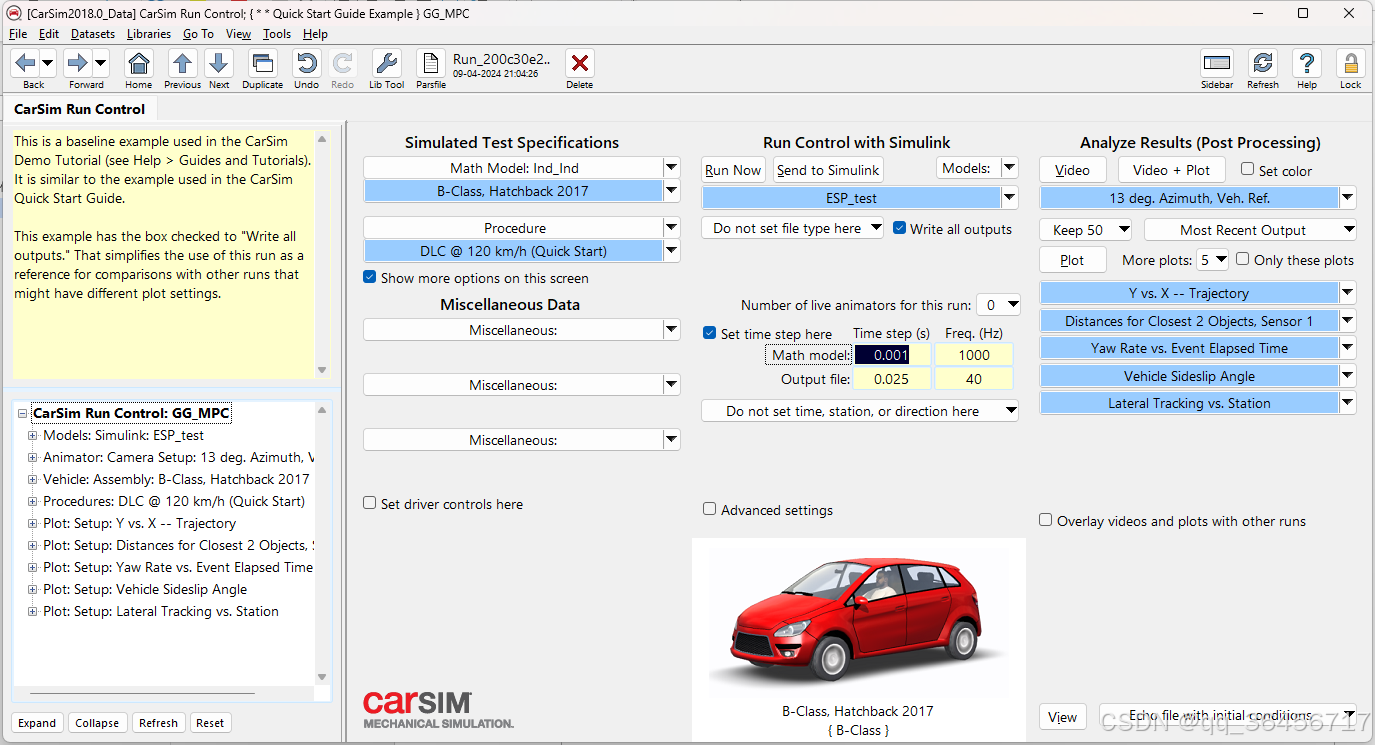The width and height of the screenshot is (1375, 745).
Task: Check the Set color box
Action: (1247, 169)
